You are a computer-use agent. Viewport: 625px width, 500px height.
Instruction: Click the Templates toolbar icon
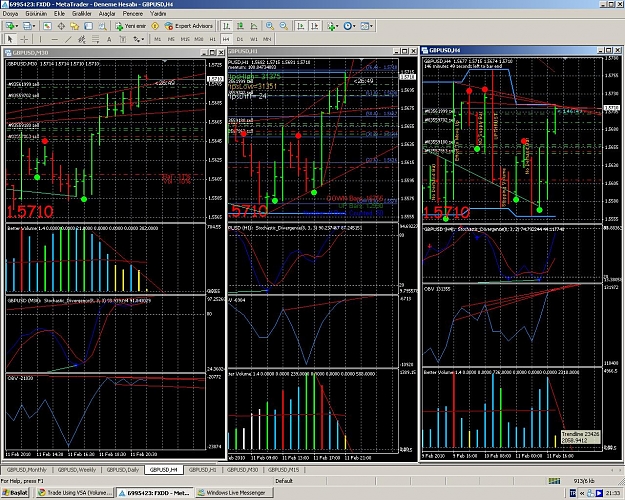(364, 26)
